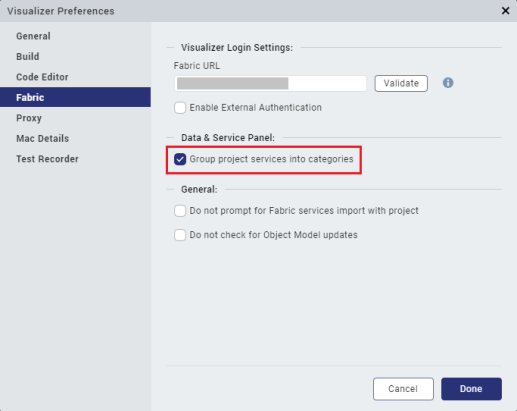This screenshot has height=411, width=517.
Task: Check Do not check for Object Model updates
Action: click(180, 235)
